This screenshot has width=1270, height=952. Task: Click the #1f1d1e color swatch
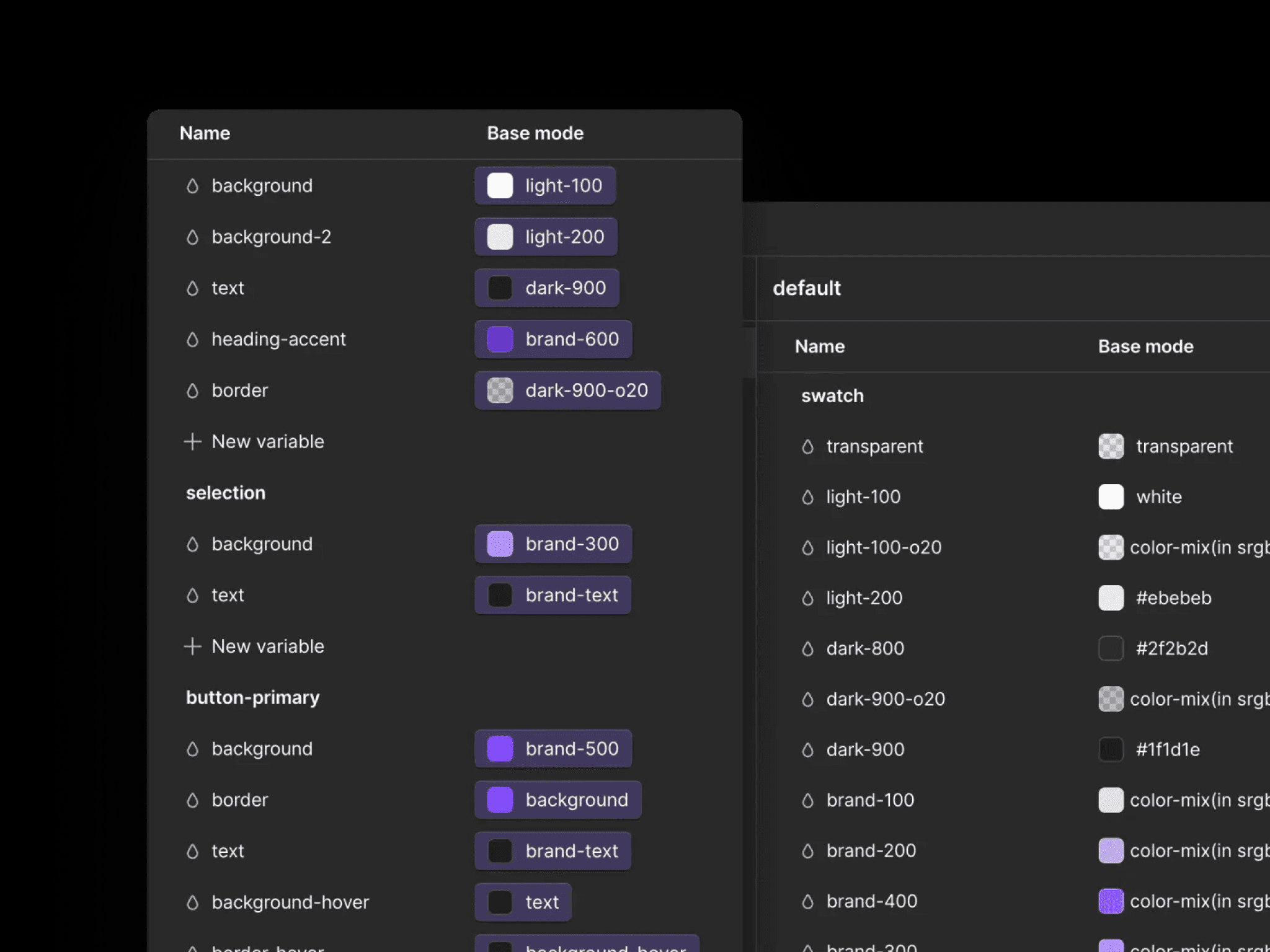1111,750
